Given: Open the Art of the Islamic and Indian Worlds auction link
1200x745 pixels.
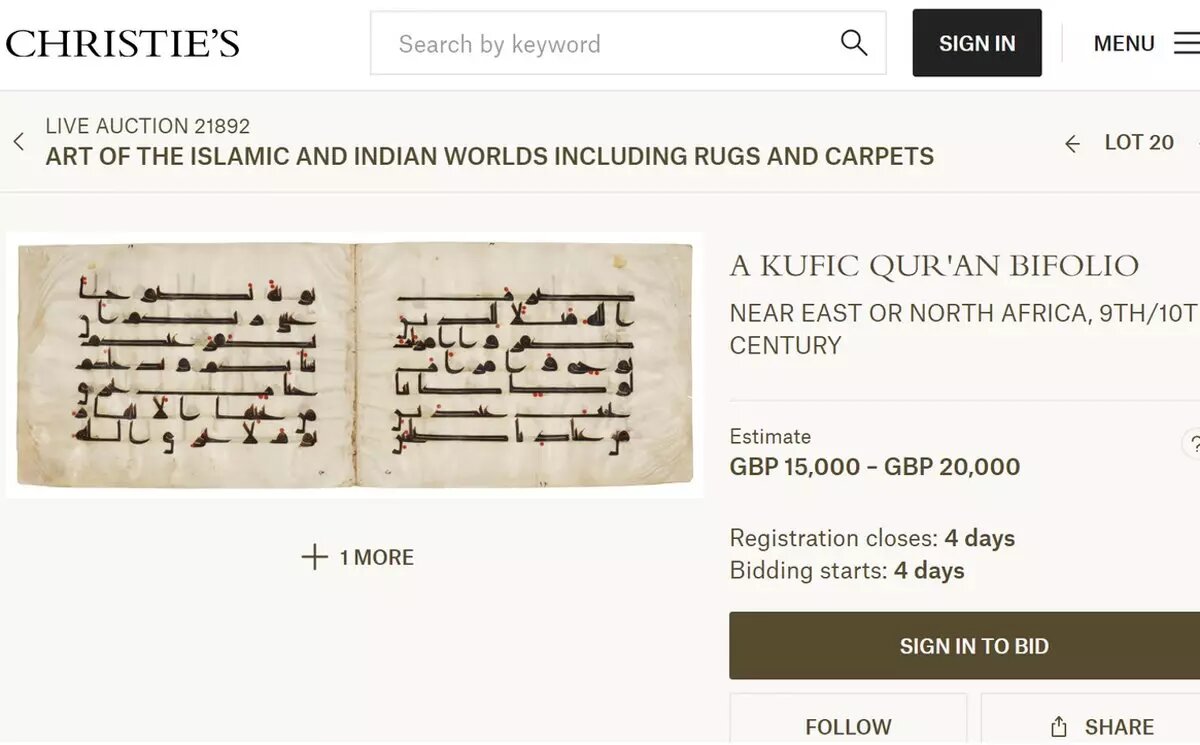Looking at the screenshot, I should tap(489, 157).
